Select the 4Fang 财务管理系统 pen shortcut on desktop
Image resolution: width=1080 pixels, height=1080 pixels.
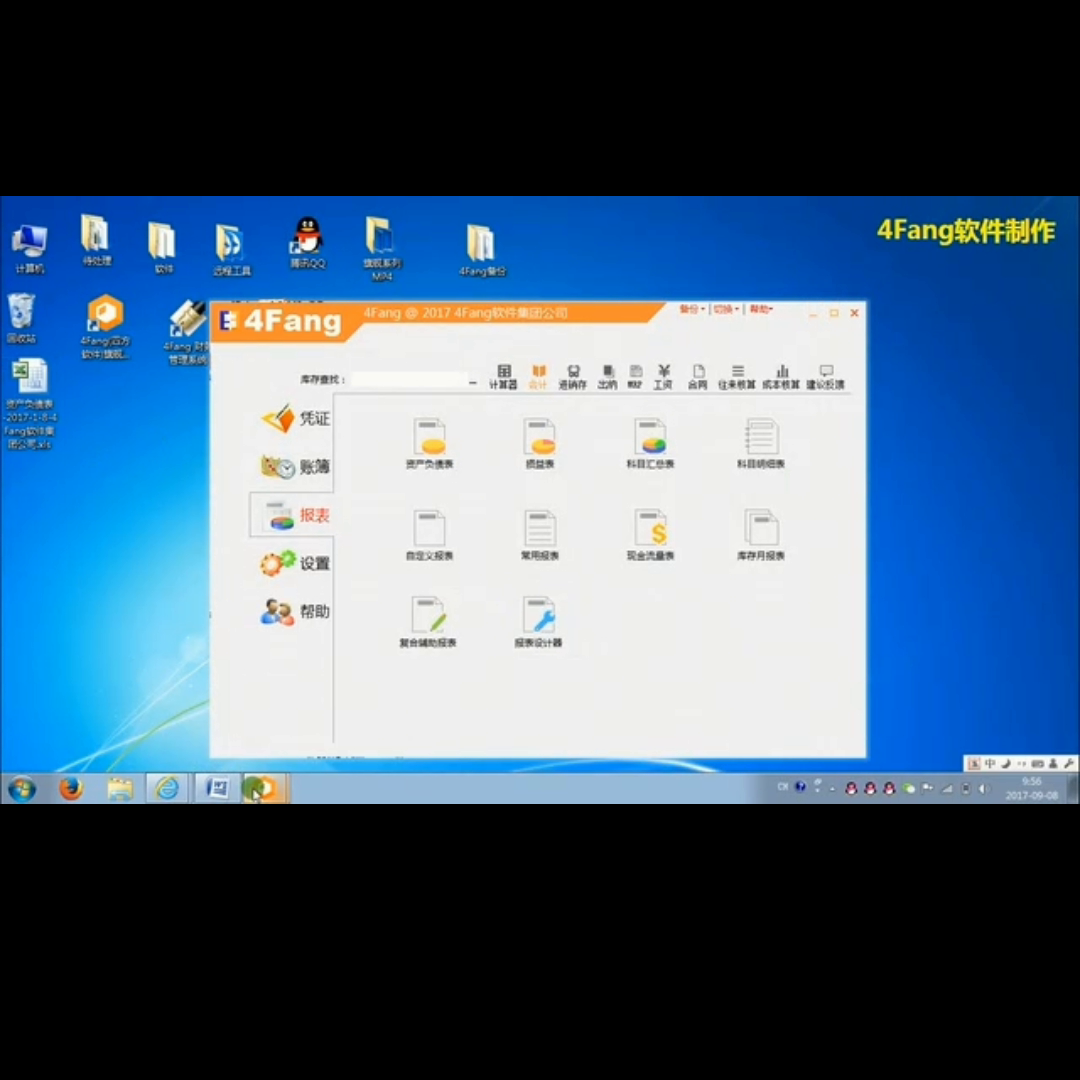187,332
